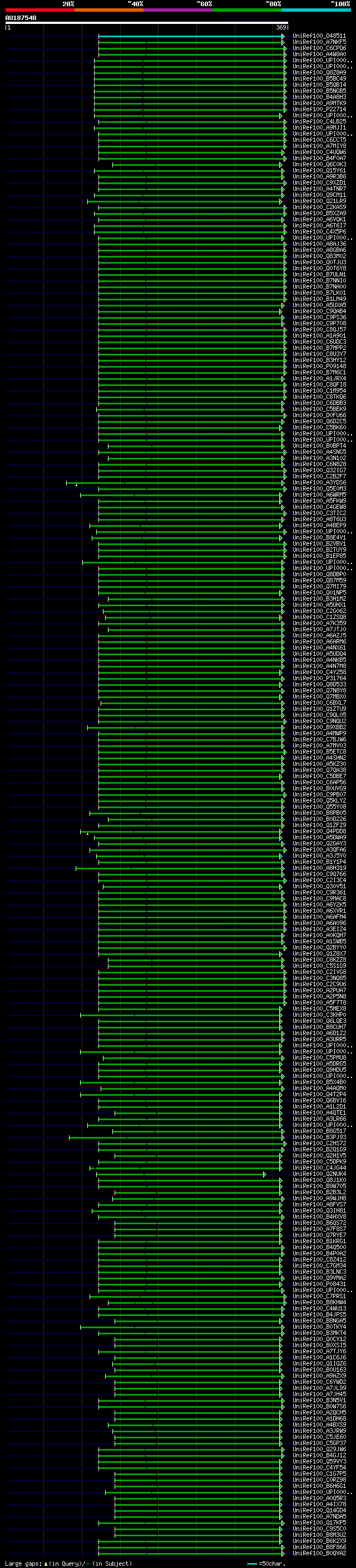Click the orange ~40% identity legend segment
Screen dimensions: 356x1568
pyautogui.click(x=109, y=10)
